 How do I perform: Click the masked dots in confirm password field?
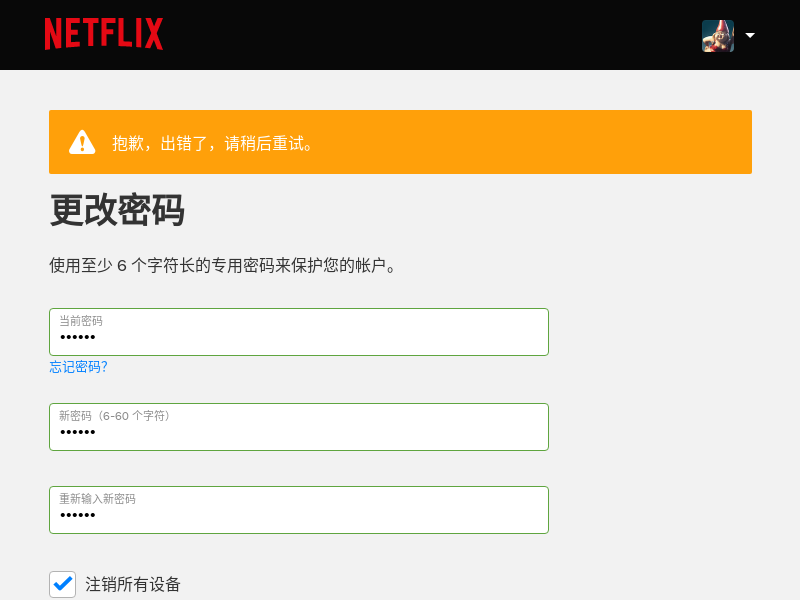[78, 515]
